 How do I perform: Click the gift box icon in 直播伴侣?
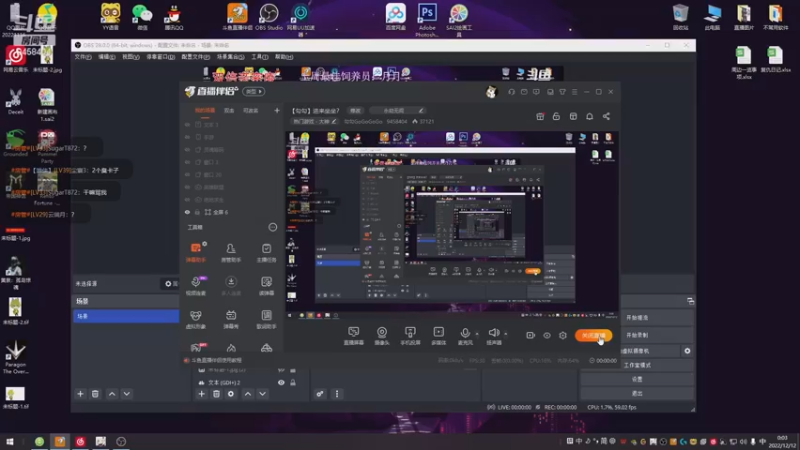(540, 116)
